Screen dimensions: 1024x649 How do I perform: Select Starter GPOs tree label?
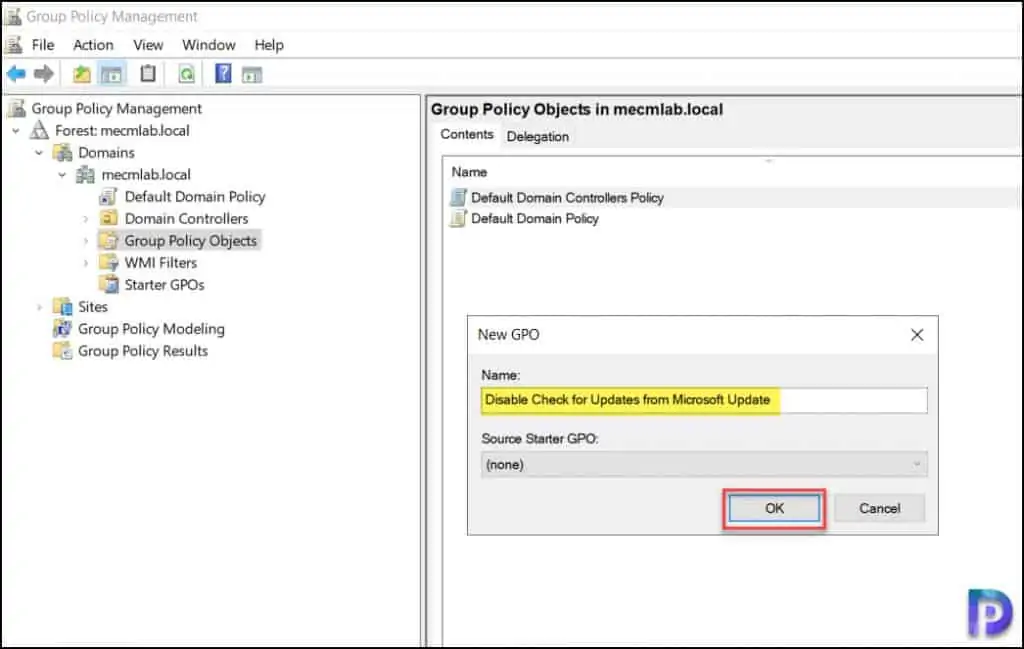[x=165, y=285]
